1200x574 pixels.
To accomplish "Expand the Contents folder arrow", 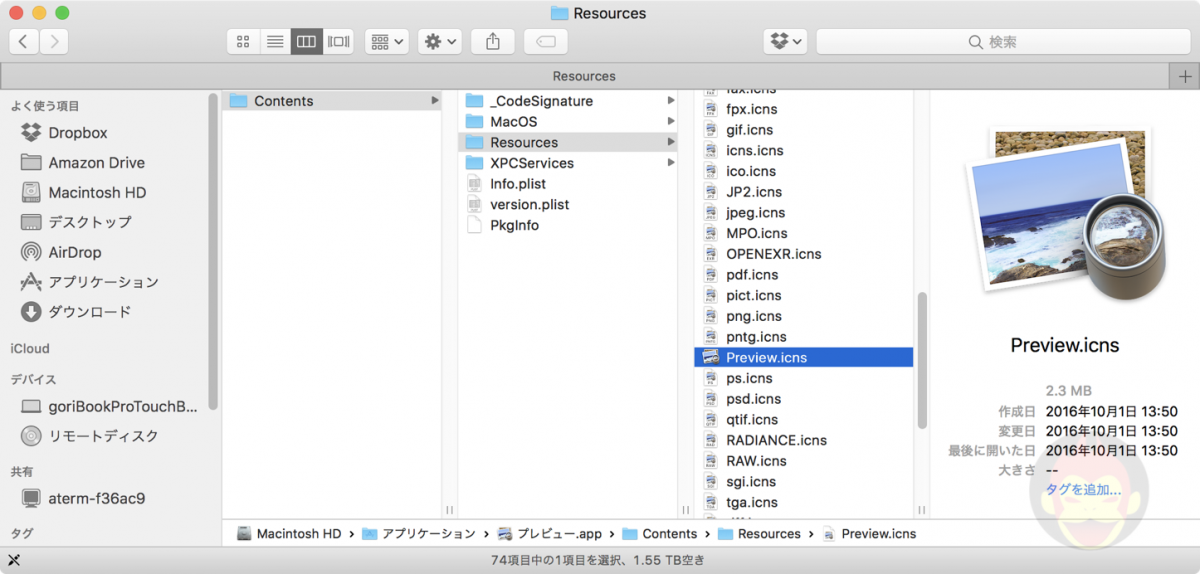I will 435,101.
